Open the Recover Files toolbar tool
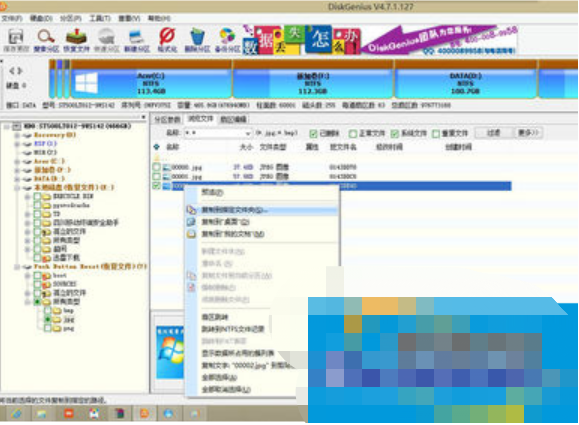The image size is (579, 425). [x=76, y=40]
